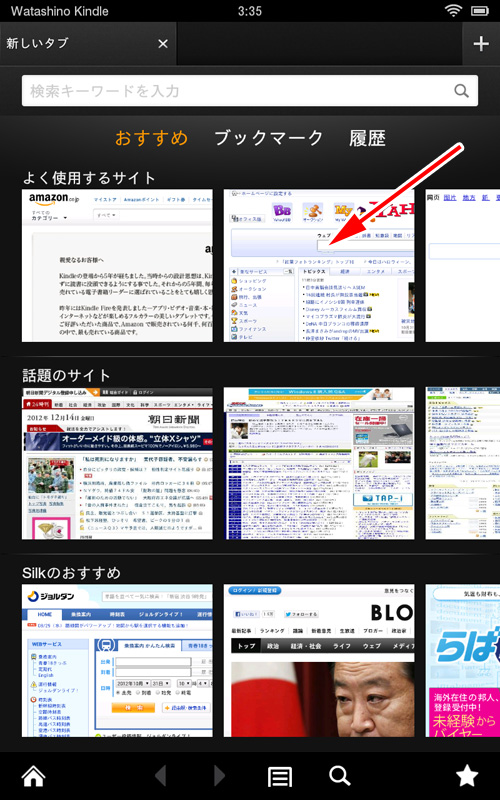Select the おすすめ tab
Image resolution: width=500 pixels, height=800 pixels.
click(x=152, y=138)
